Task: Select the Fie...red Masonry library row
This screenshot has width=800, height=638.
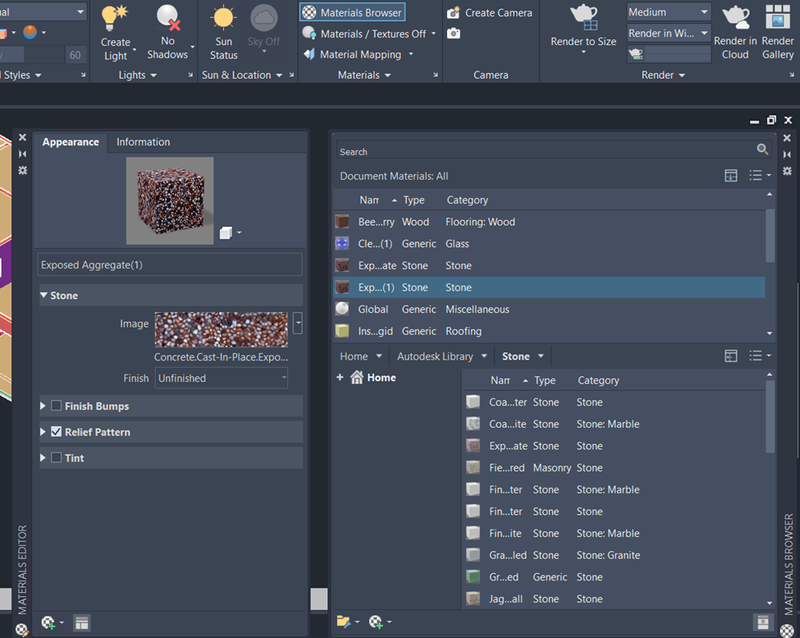Action: point(615,468)
